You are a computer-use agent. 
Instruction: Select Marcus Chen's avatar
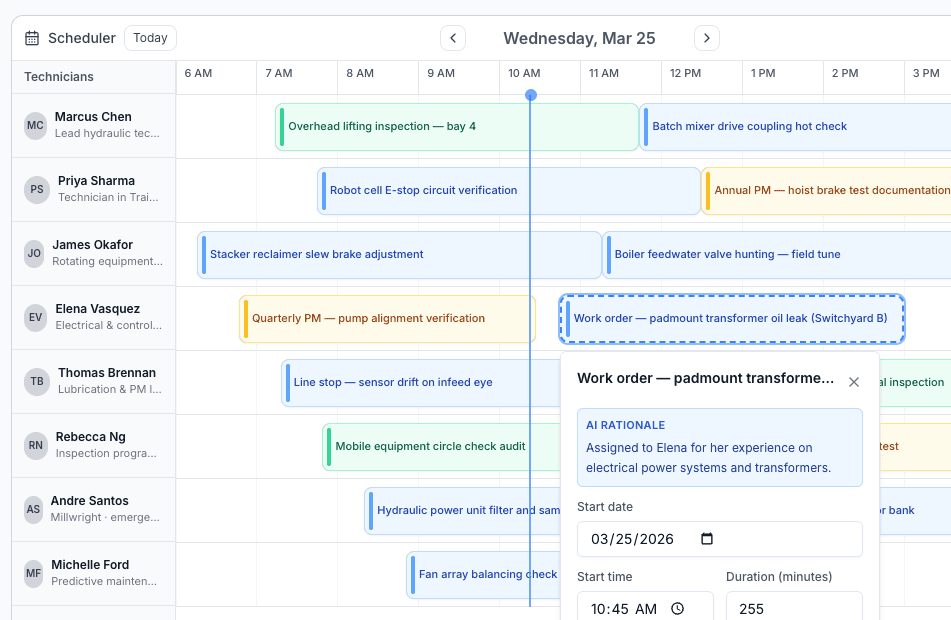pyautogui.click(x=36, y=125)
